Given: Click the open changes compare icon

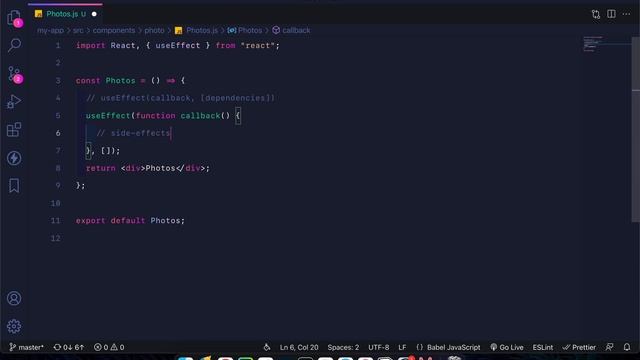Looking at the screenshot, I should (596, 14).
